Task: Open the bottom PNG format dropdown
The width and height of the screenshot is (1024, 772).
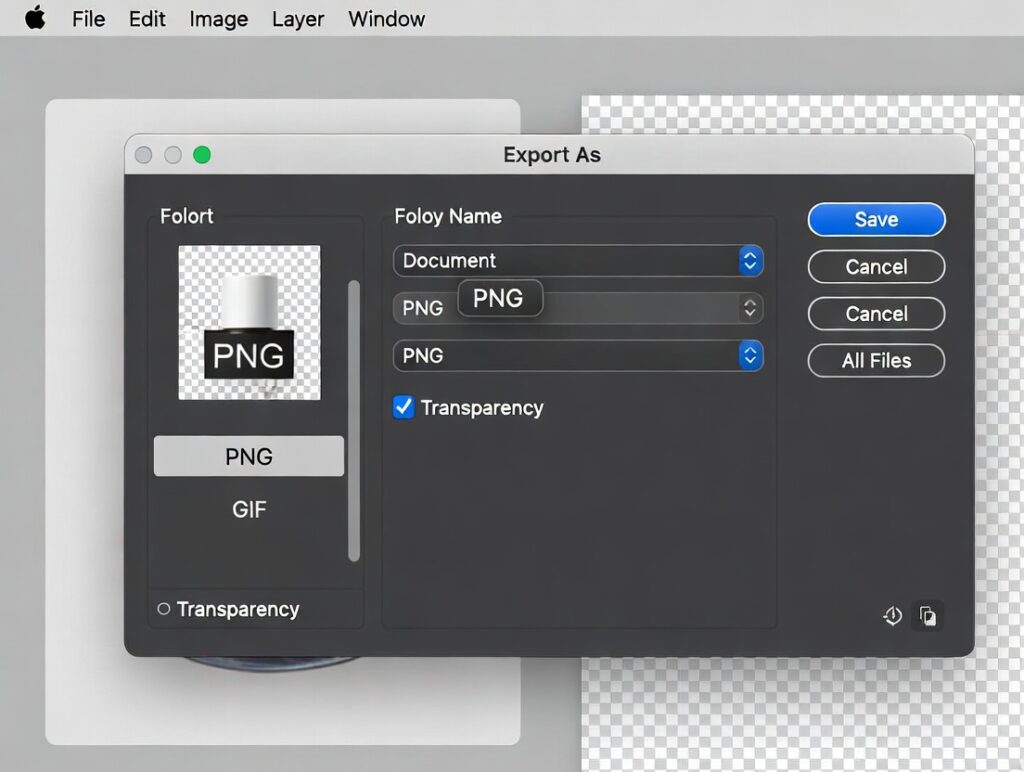Action: pos(578,356)
